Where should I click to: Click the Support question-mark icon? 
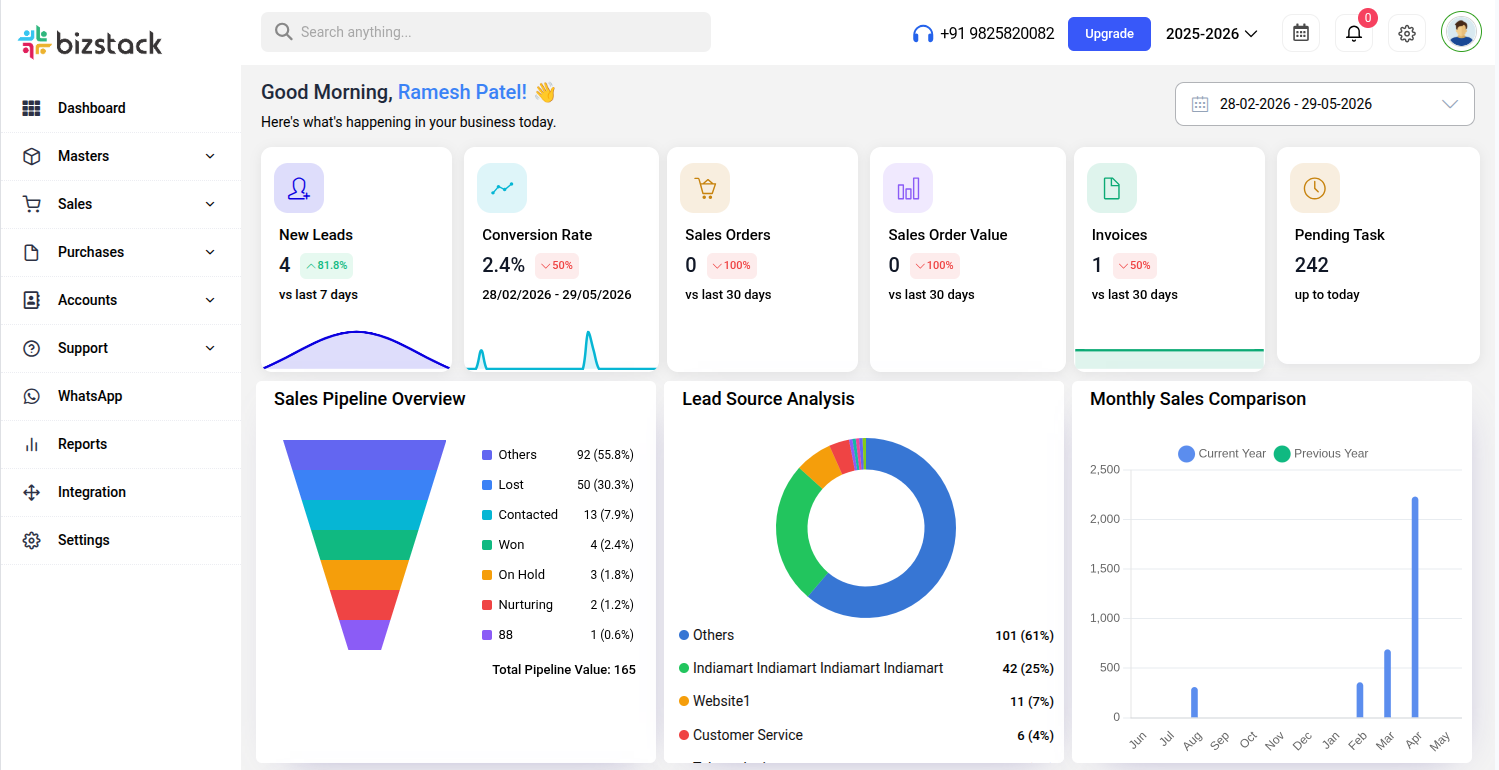tap(31, 348)
